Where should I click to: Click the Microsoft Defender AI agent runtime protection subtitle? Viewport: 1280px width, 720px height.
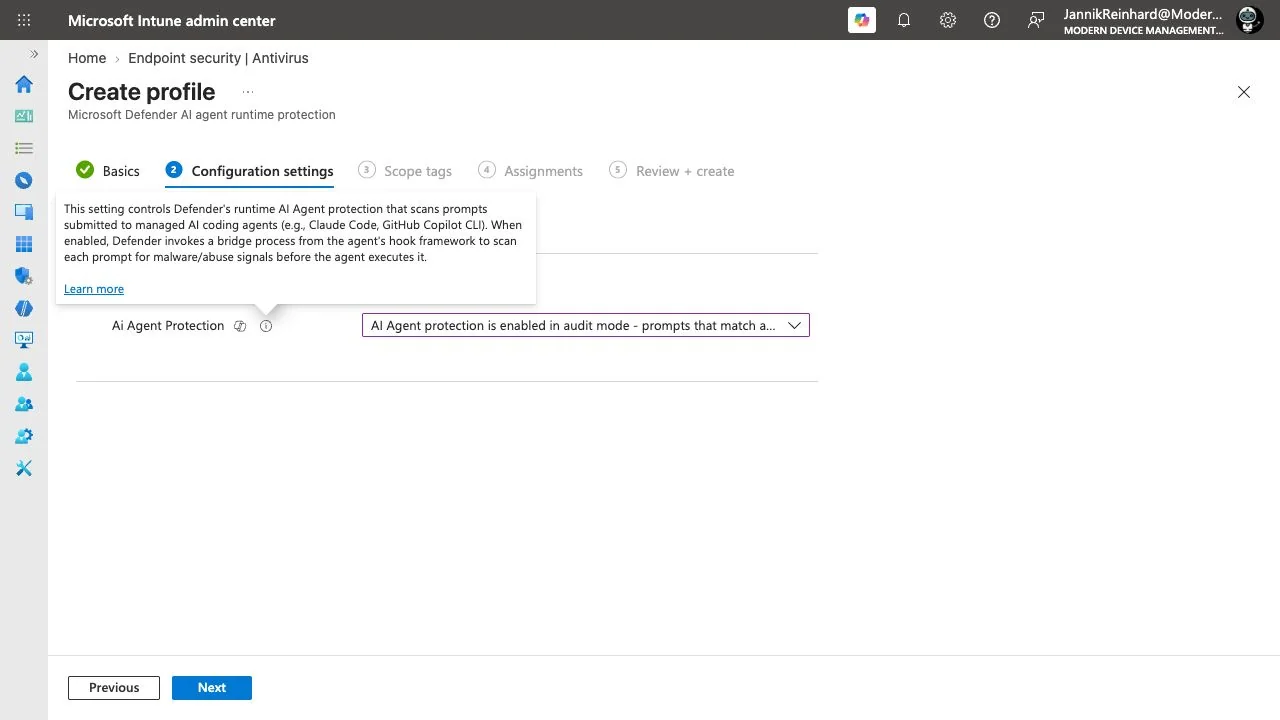point(202,115)
